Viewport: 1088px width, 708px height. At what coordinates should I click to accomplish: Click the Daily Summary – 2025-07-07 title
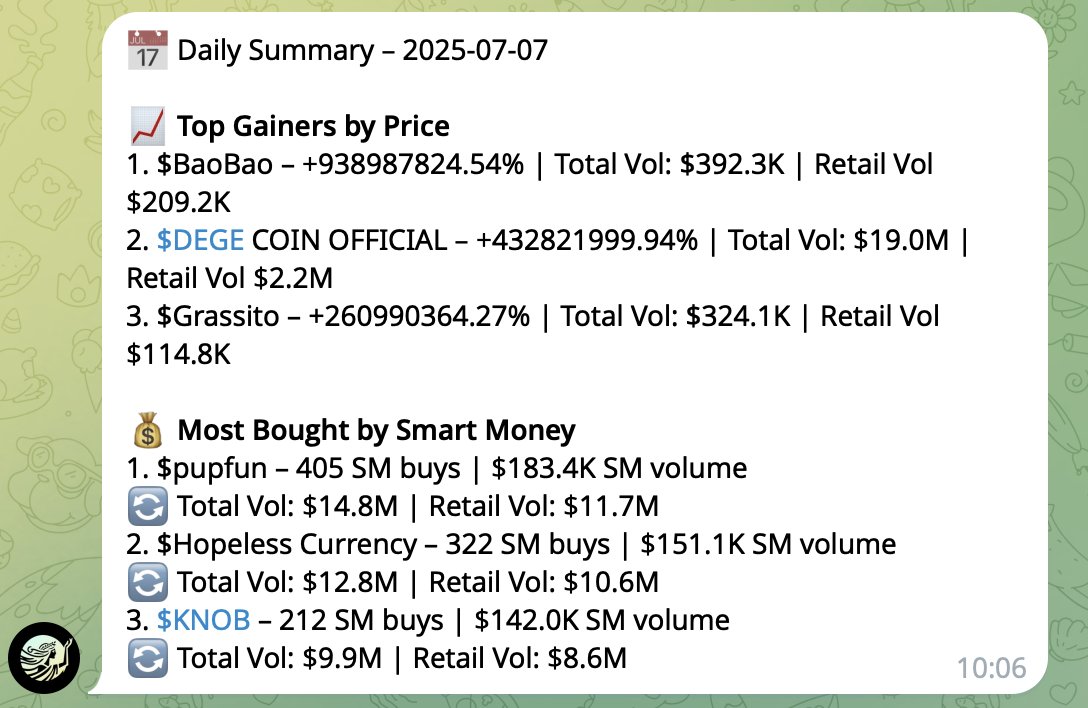pos(363,50)
